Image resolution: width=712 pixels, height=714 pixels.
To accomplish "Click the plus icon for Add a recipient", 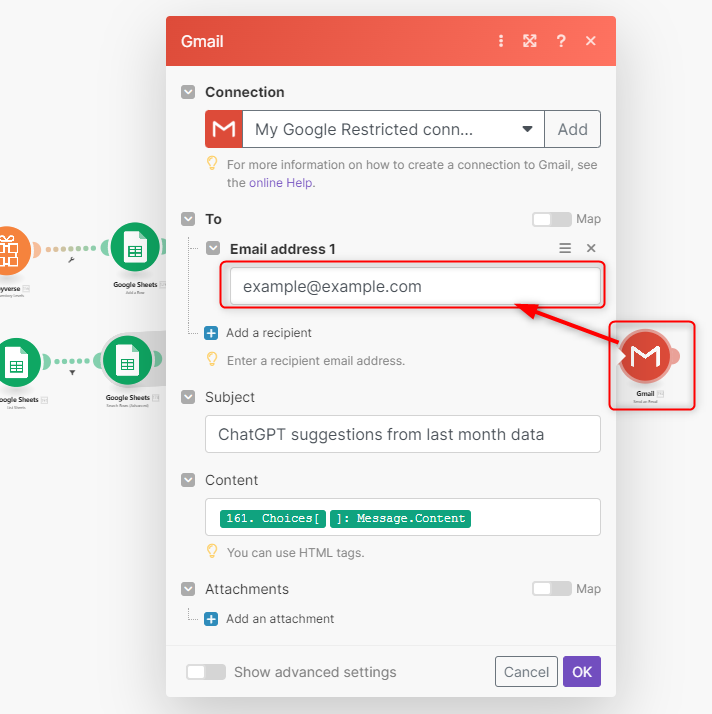I will tap(211, 333).
